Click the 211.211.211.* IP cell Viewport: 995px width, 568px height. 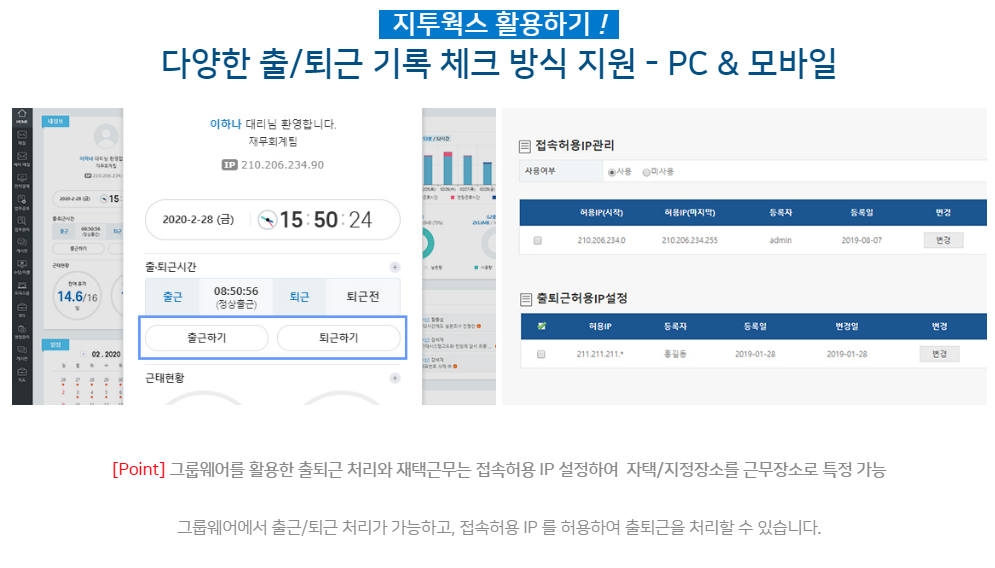coord(600,354)
